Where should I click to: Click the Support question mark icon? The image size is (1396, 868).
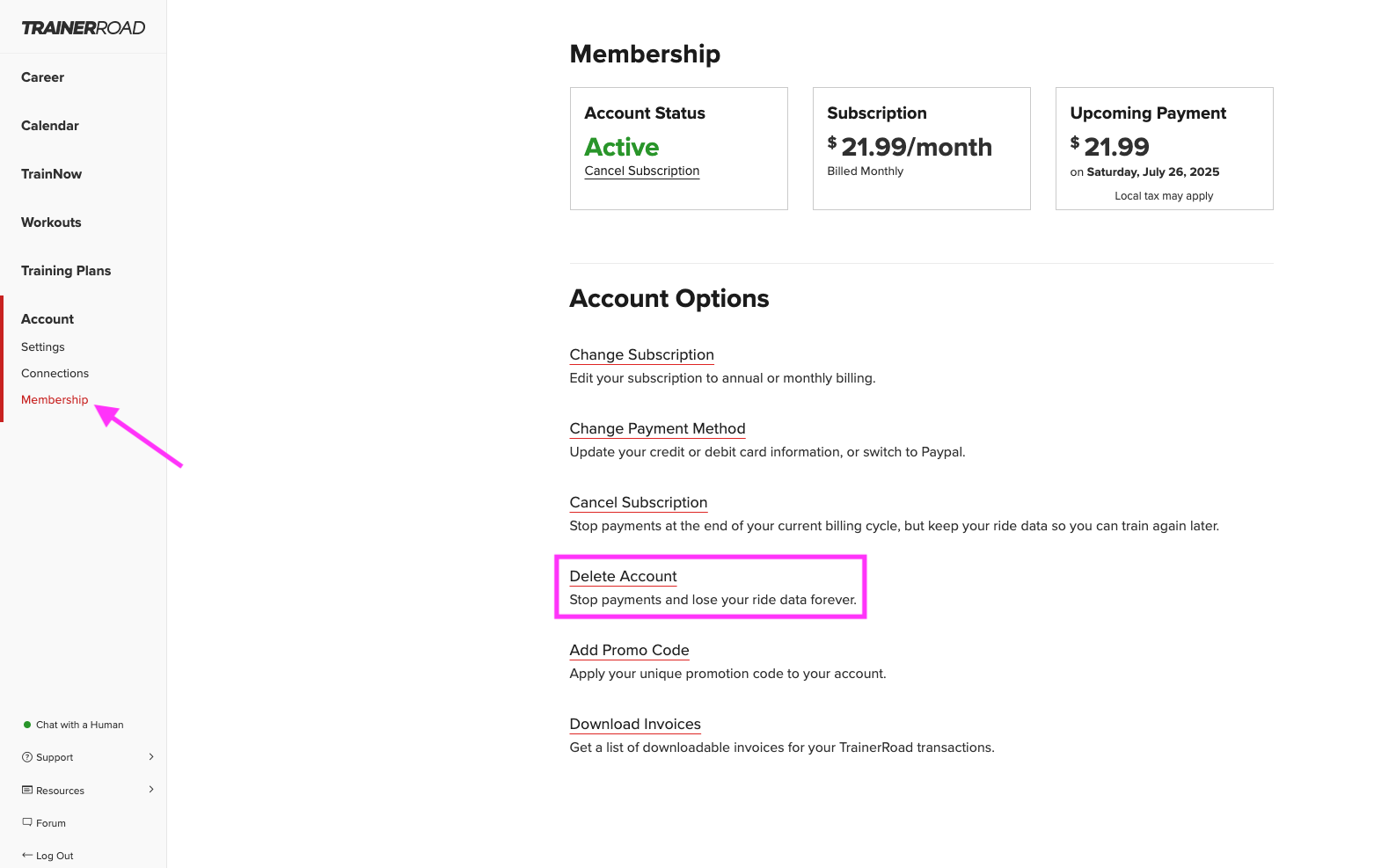click(x=27, y=757)
